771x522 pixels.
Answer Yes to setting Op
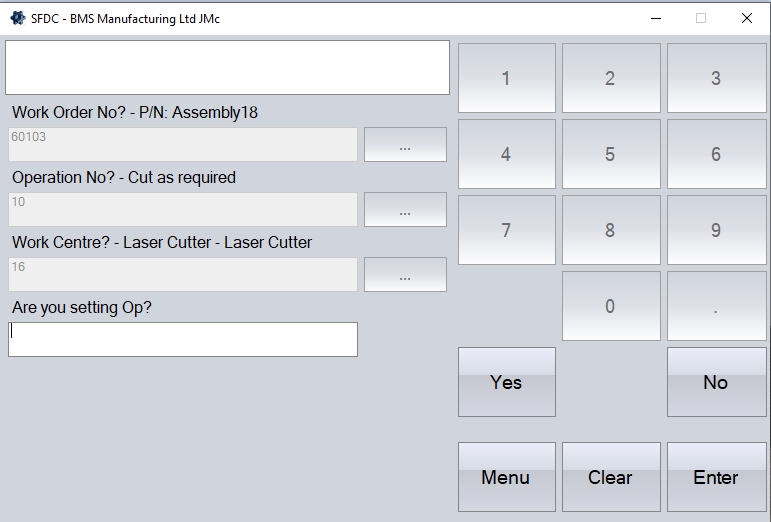506,382
